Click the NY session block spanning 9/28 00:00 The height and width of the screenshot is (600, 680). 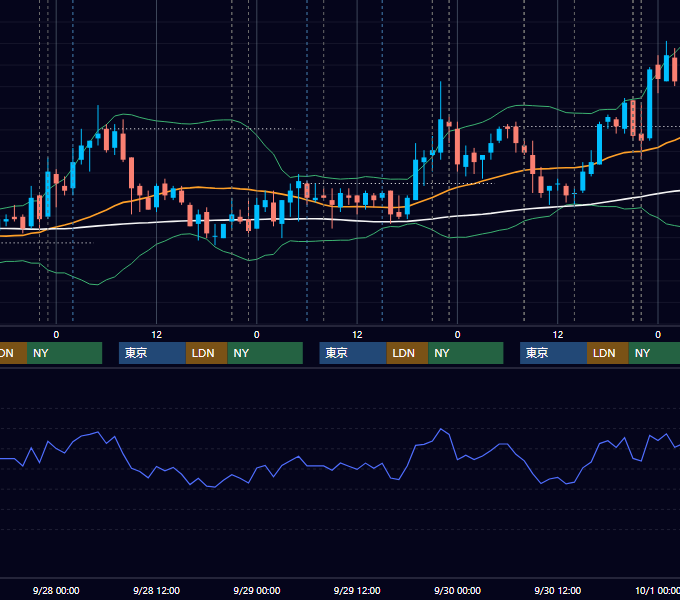tap(64, 353)
